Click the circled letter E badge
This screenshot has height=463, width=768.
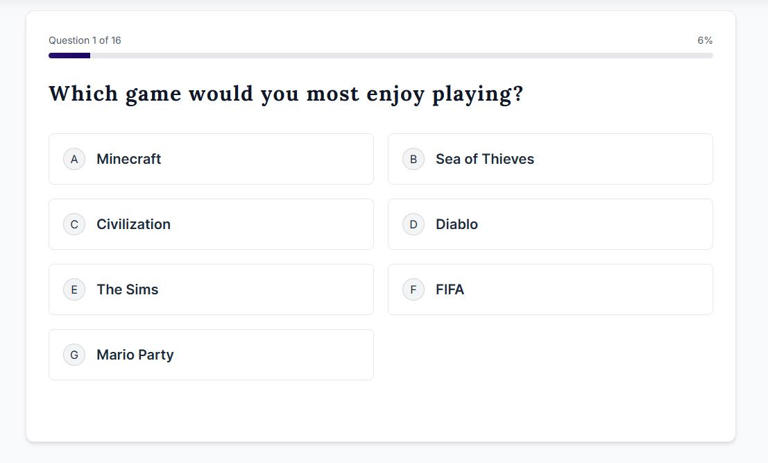point(74,289)
